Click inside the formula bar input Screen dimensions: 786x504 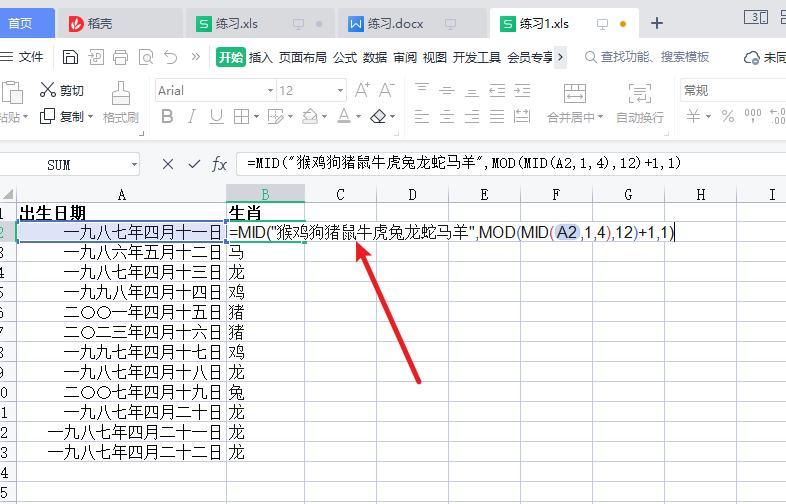[511, 163]
